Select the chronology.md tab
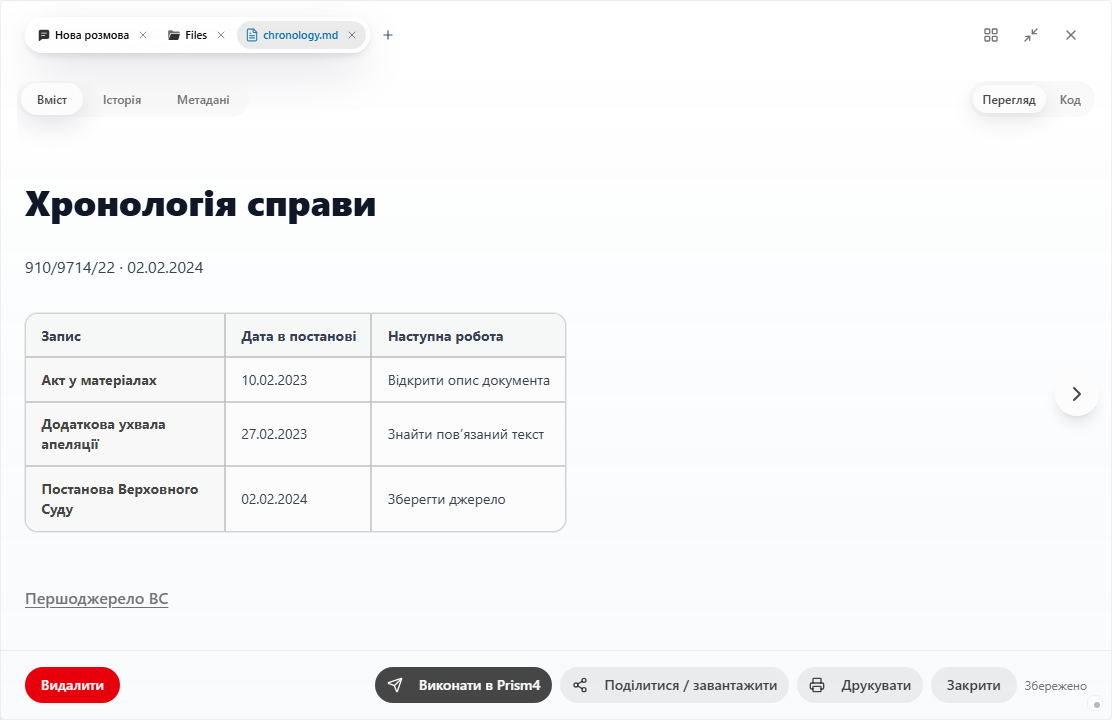The height and width of the screenshot is (720, 1112). pyautogui.click(x=301, y=35)
